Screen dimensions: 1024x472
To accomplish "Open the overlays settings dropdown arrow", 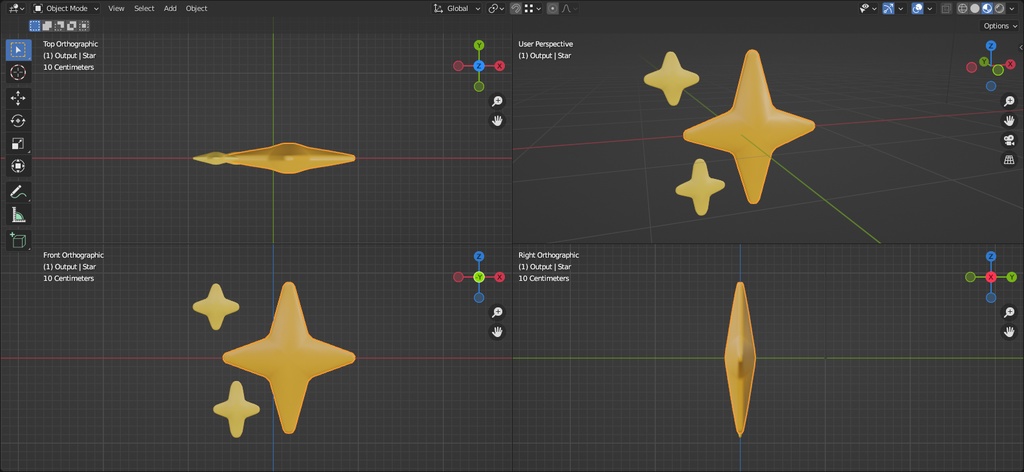I will [x=929, y=8].
